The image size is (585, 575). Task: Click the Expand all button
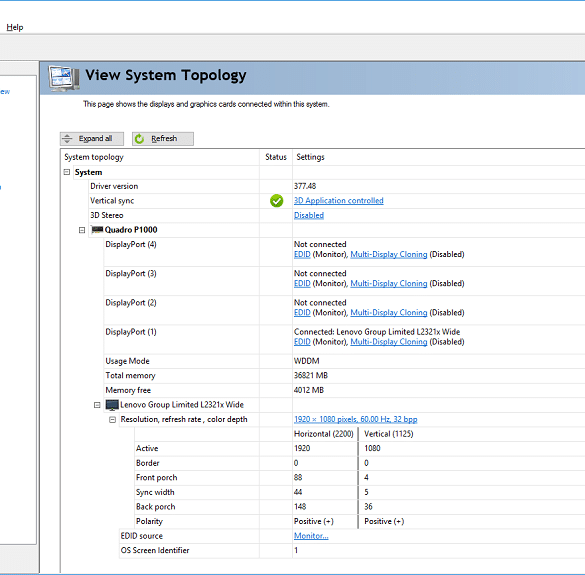[92, 139]
